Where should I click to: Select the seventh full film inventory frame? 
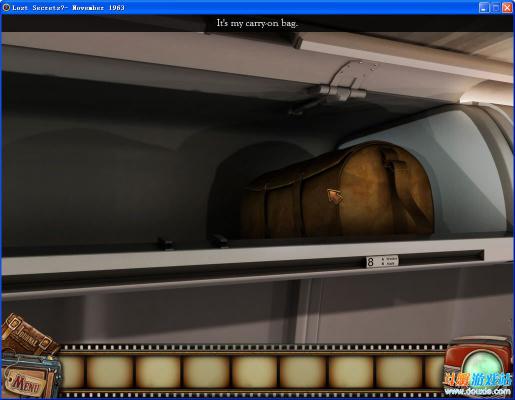click(x=399, y=372)
